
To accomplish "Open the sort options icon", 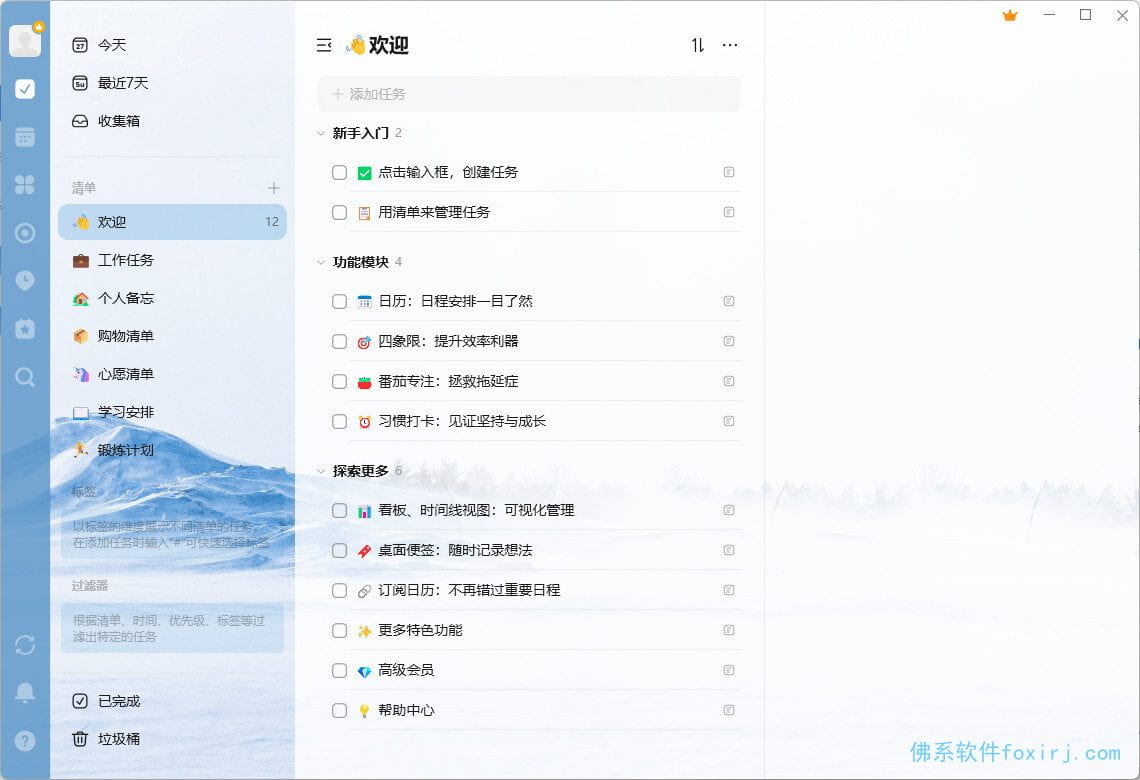I will click(698, 45).
